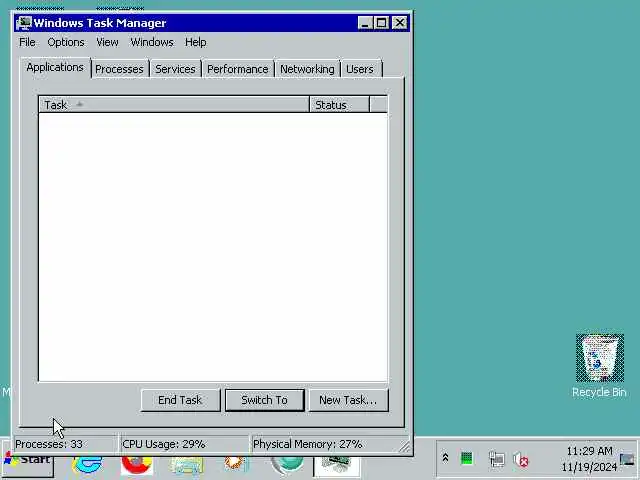Click the green CPU meter tray icon
The height and width of the screenshot is (480, 640).
click(467, 458)
